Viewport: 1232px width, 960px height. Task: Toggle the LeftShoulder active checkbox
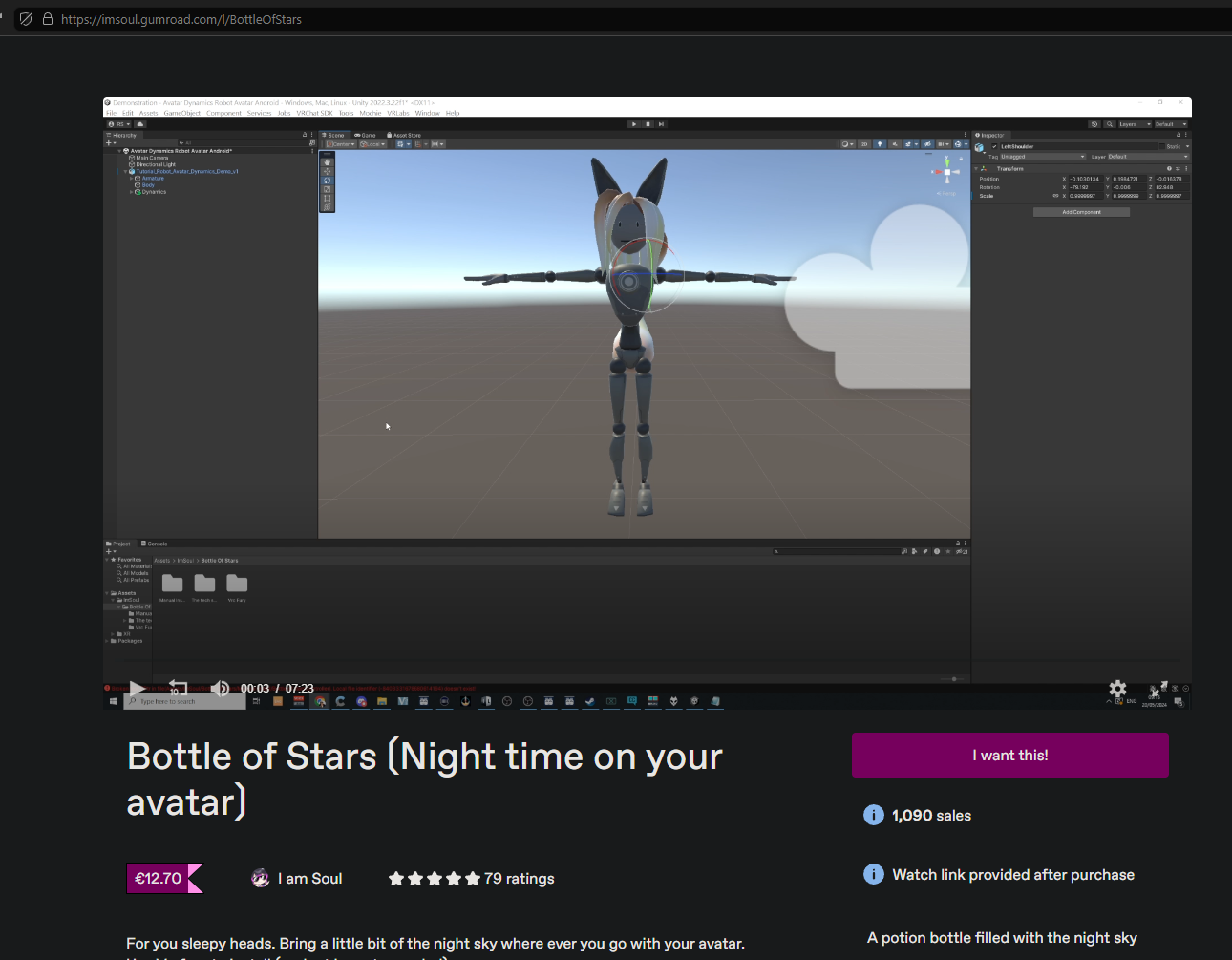994,146
